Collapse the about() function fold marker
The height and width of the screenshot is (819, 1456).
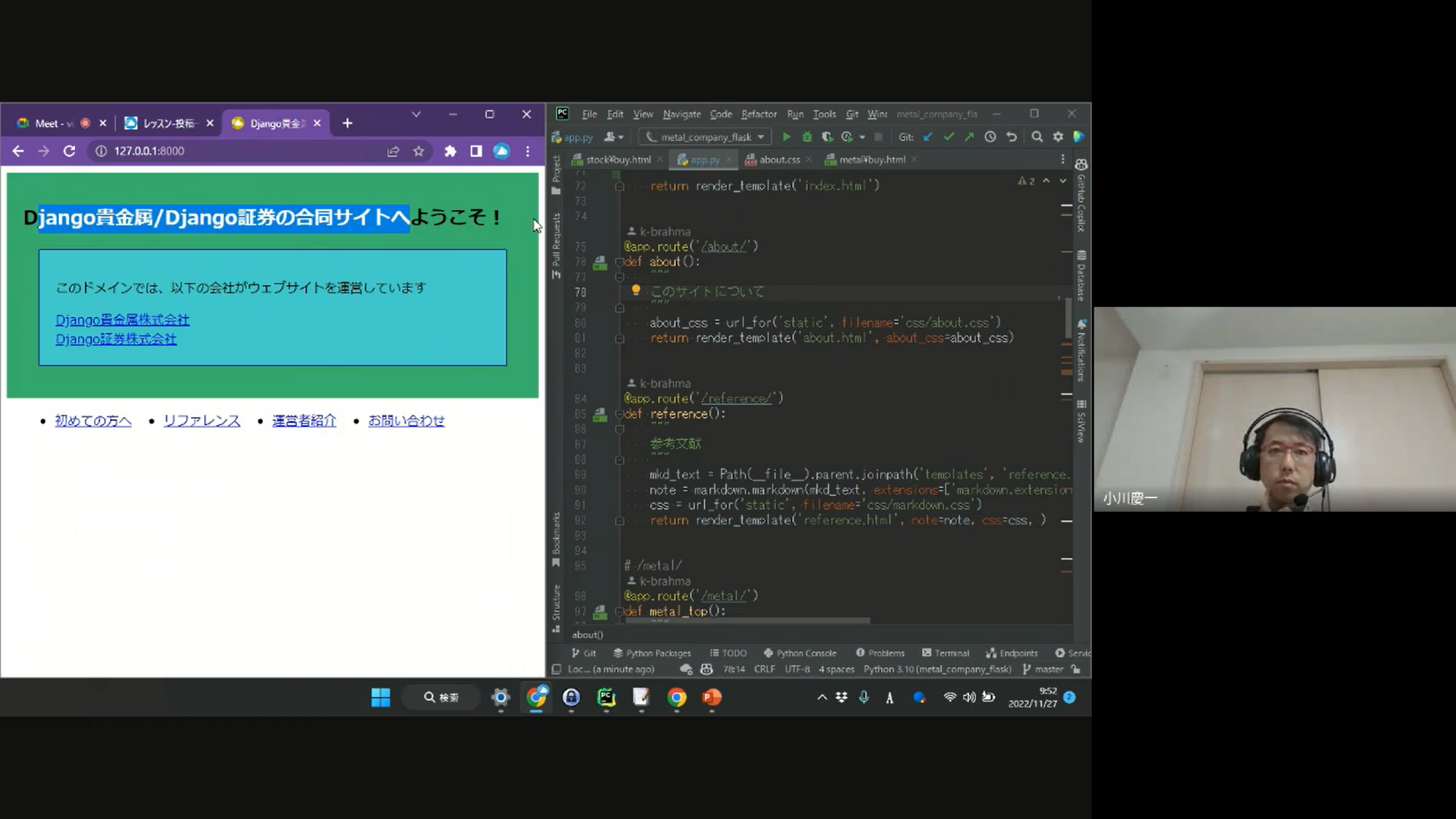click(x=620, y=262)
